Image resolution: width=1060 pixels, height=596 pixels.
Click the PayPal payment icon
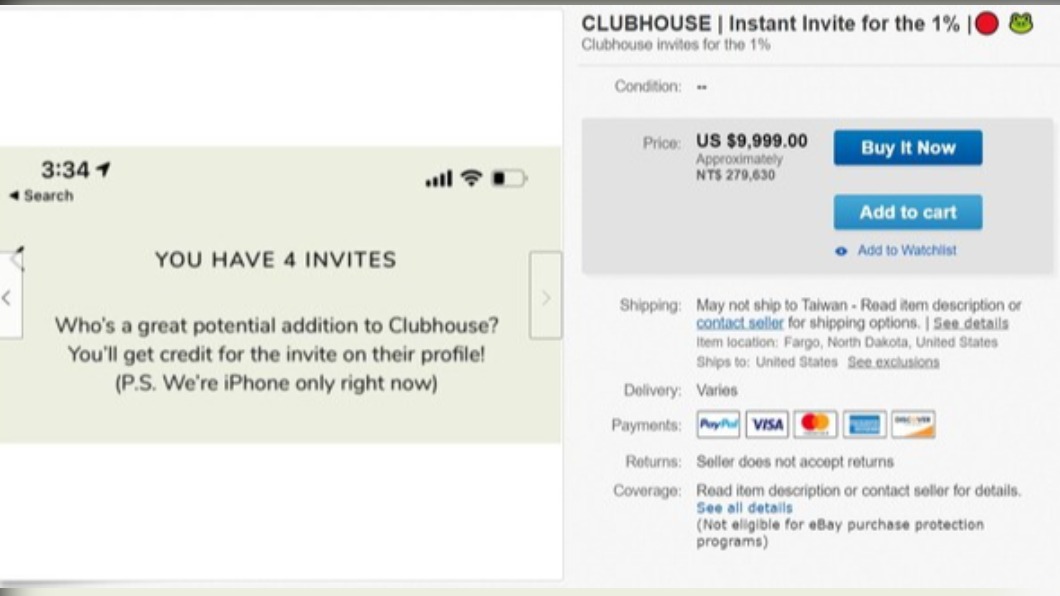(718, 425)
